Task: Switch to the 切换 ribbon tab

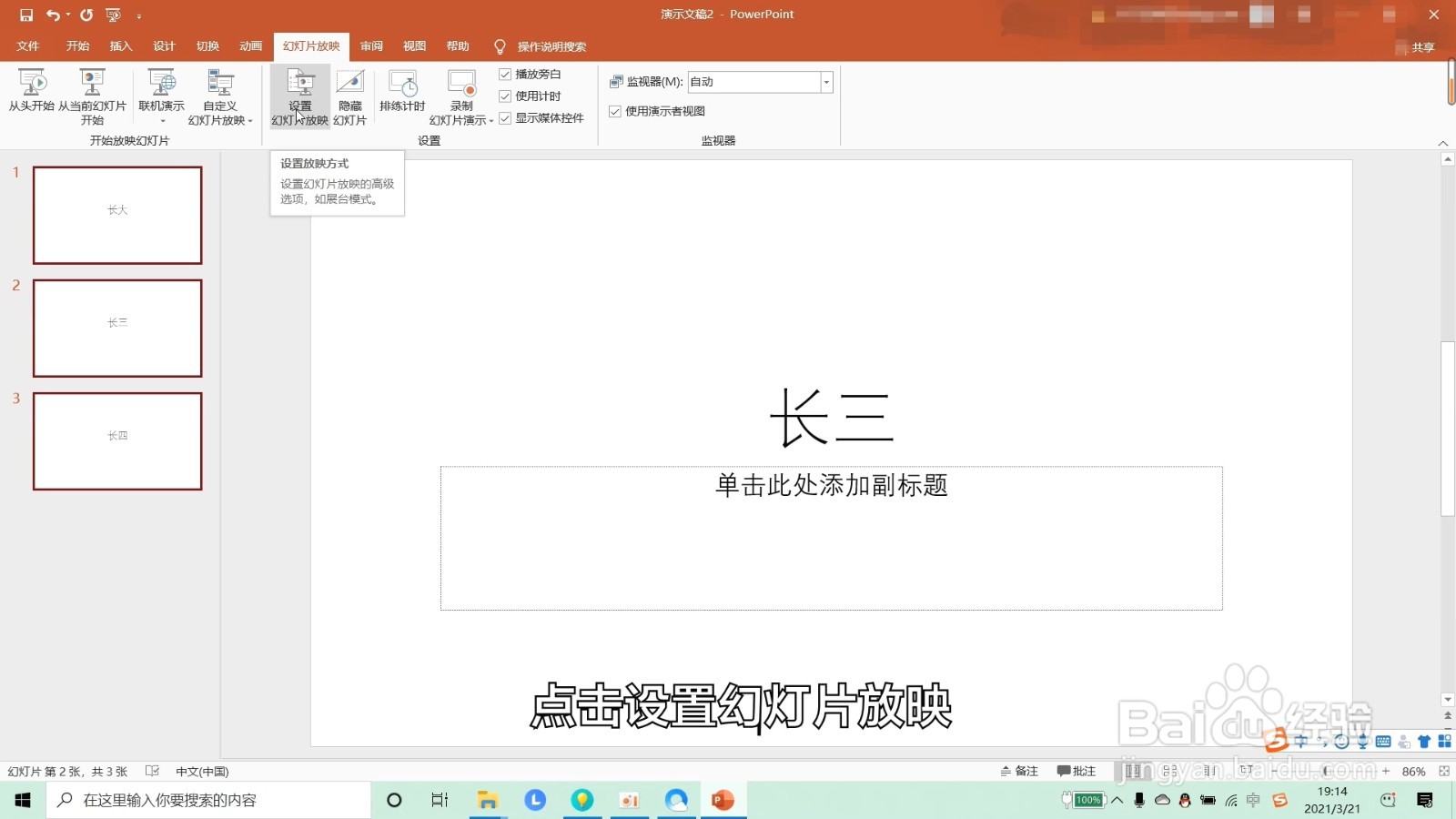Action: tap(207, 46)
